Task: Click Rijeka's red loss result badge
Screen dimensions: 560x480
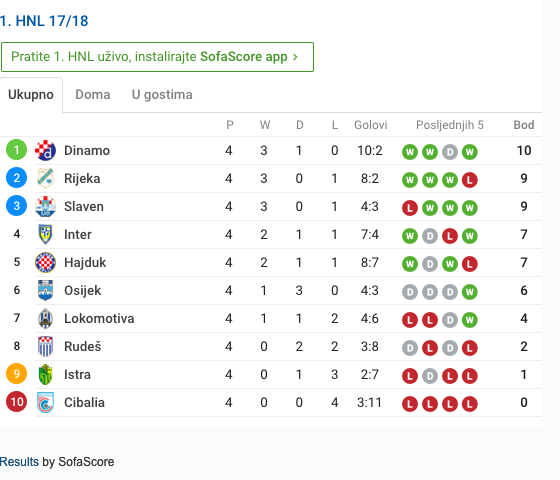Action: 470,180
